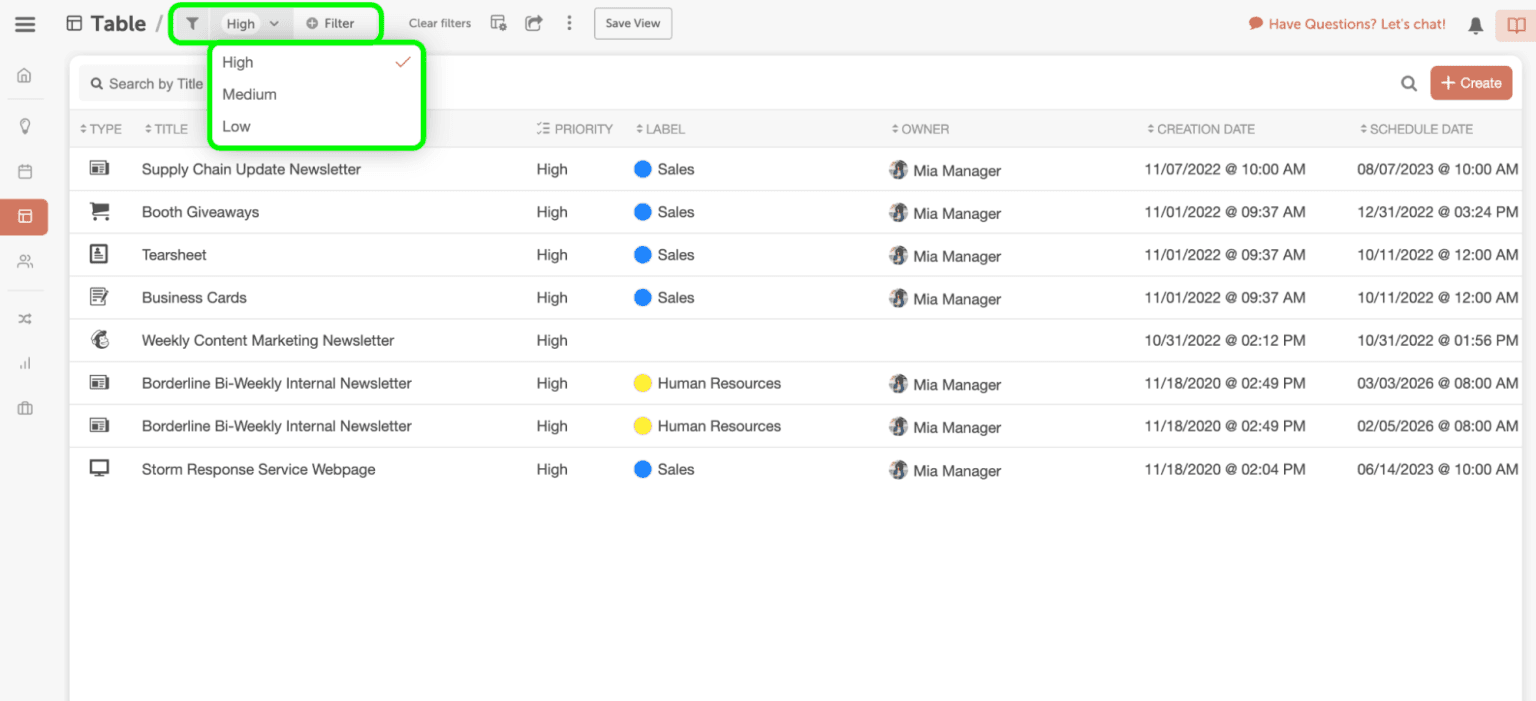
Task: Choose Low from priority dropdown
Action: [236, 126]
